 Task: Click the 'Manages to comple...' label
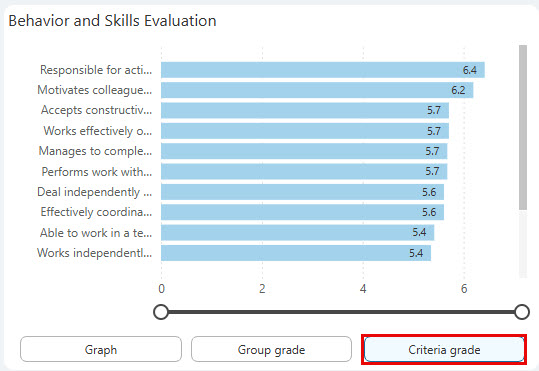click(95, 151)
